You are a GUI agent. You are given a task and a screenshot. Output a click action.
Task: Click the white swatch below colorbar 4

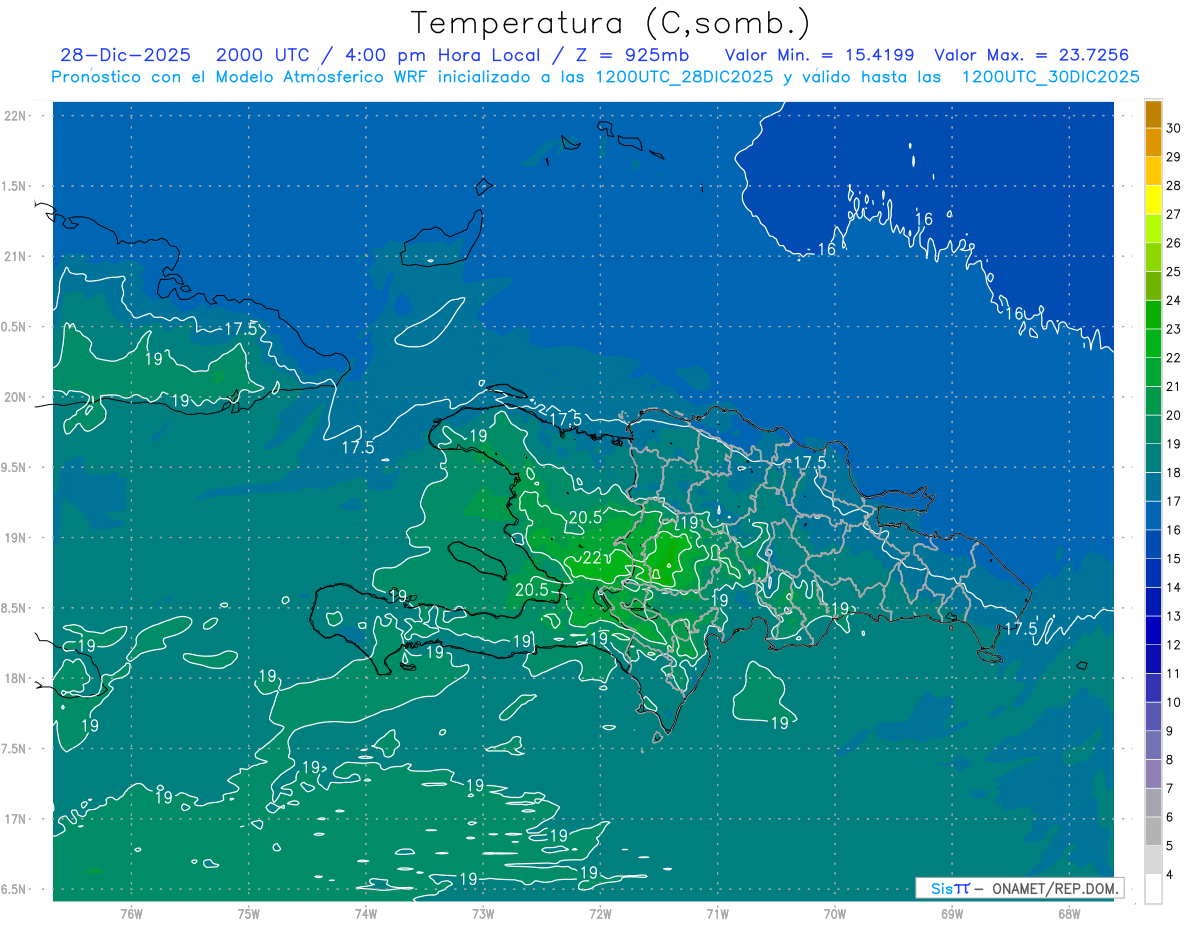(1153, 889)
